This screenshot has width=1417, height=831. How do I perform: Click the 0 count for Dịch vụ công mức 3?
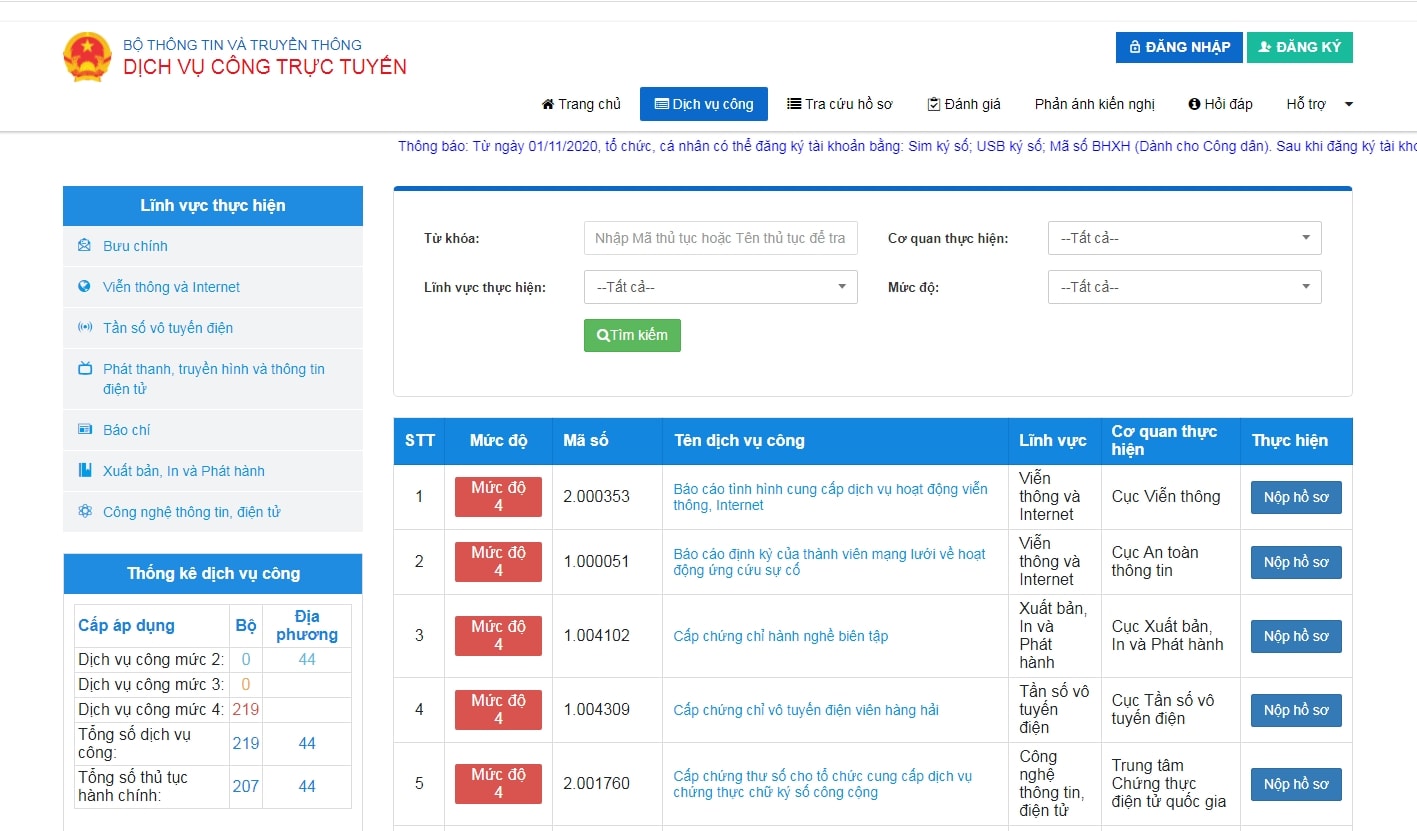(x=245, y=685)
